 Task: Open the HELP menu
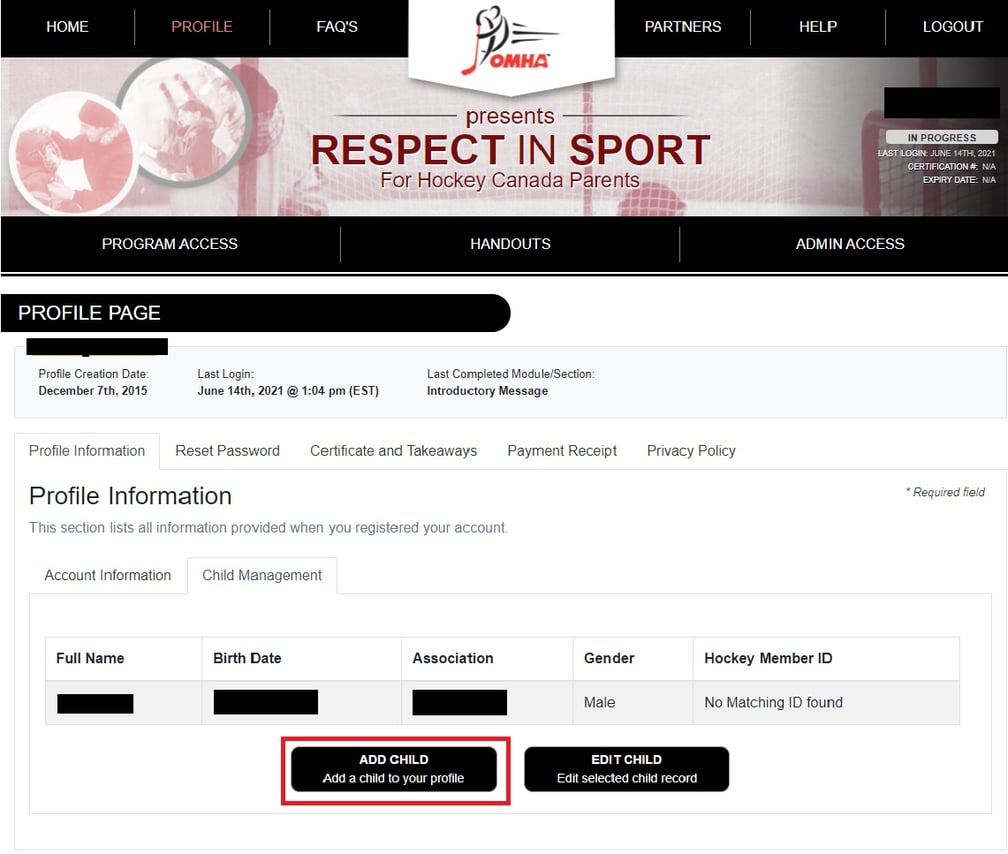(x=818, y=27)
